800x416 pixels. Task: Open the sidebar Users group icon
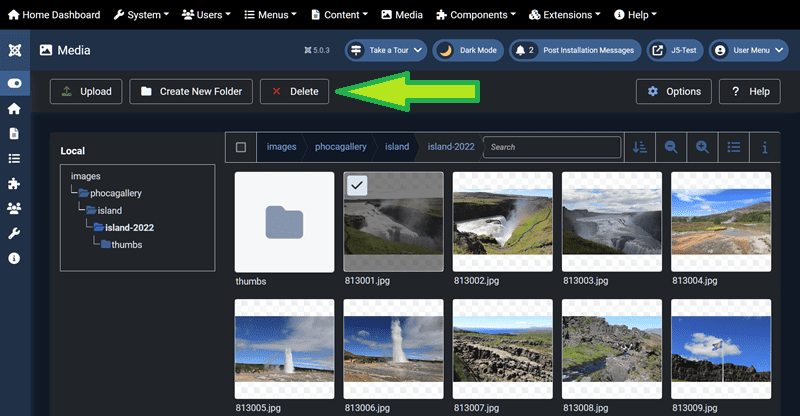click(14, 208)
